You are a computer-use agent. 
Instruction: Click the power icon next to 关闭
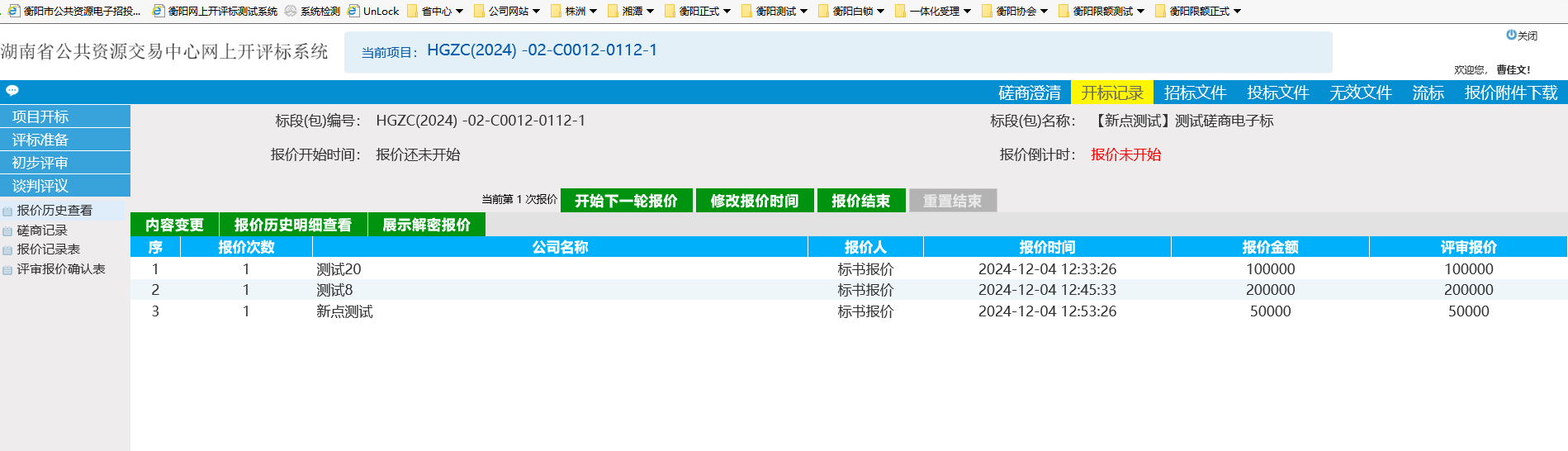click(1511, 36)
